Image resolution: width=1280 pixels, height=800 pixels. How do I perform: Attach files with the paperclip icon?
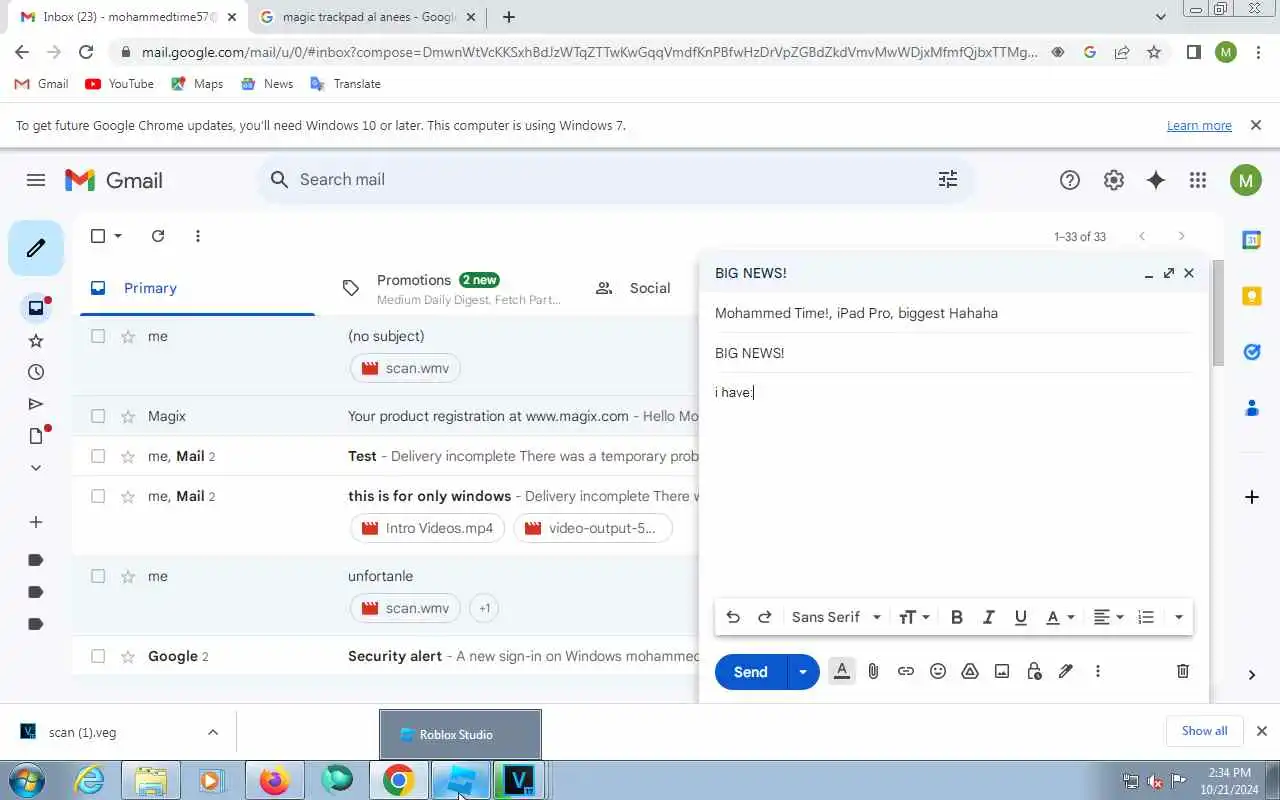click(x=873, y=671)
